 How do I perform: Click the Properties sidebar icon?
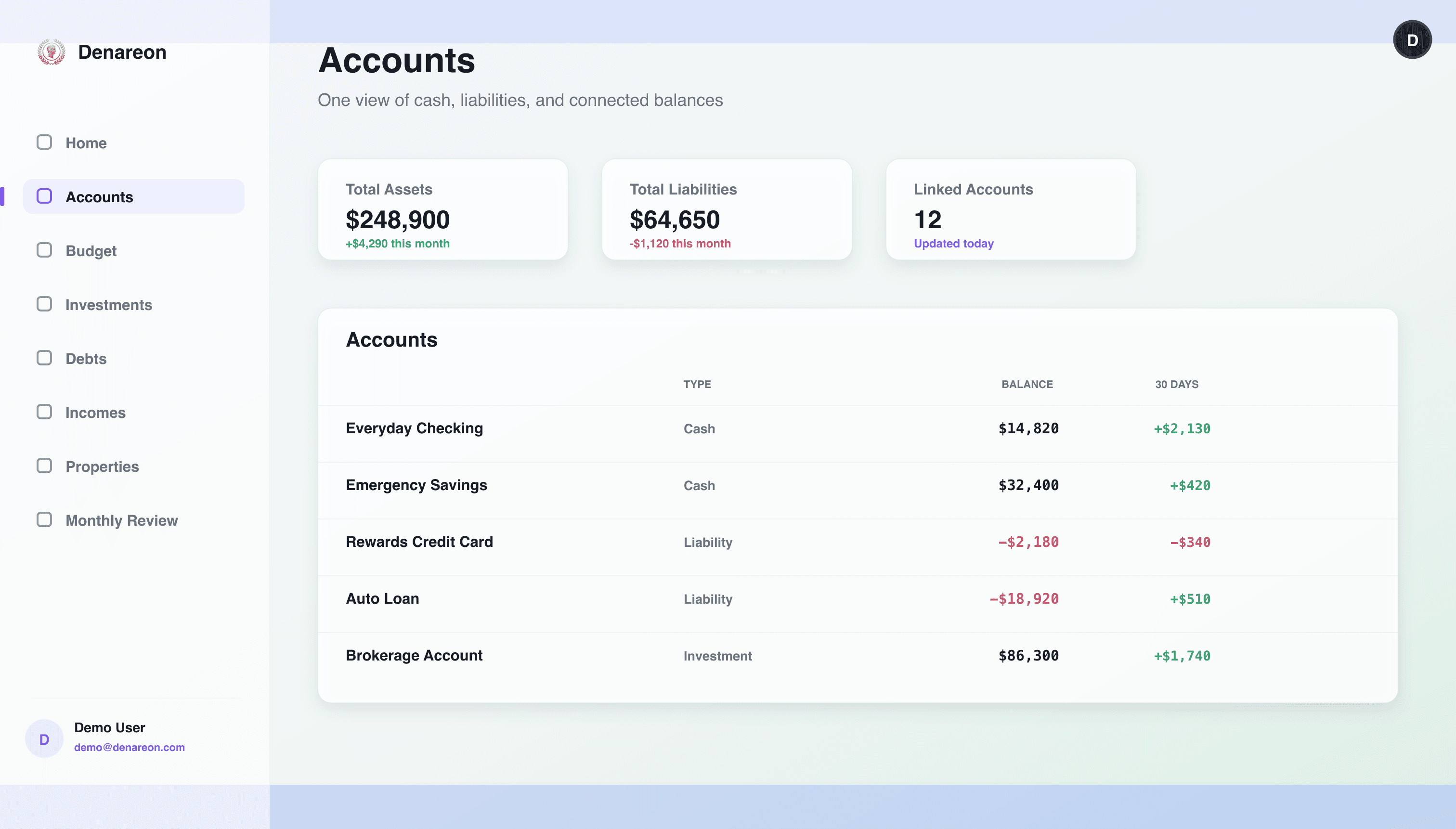(44, 466)
